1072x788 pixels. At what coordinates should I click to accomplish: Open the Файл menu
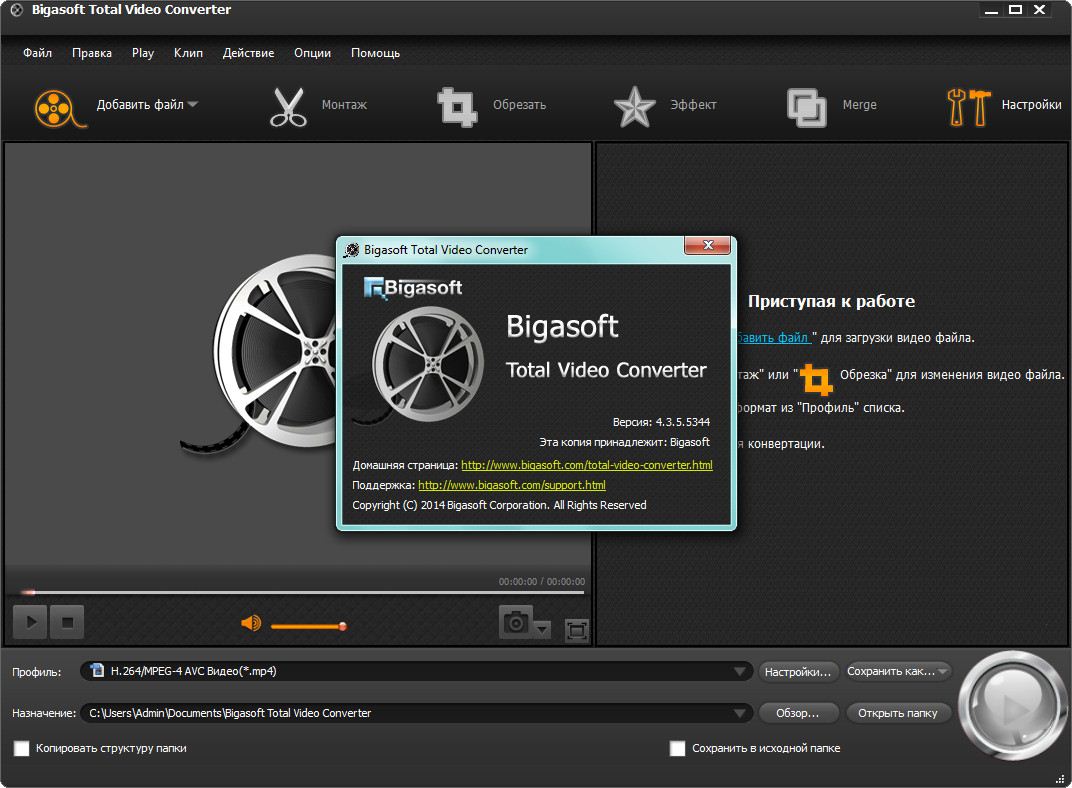(38, 53)
